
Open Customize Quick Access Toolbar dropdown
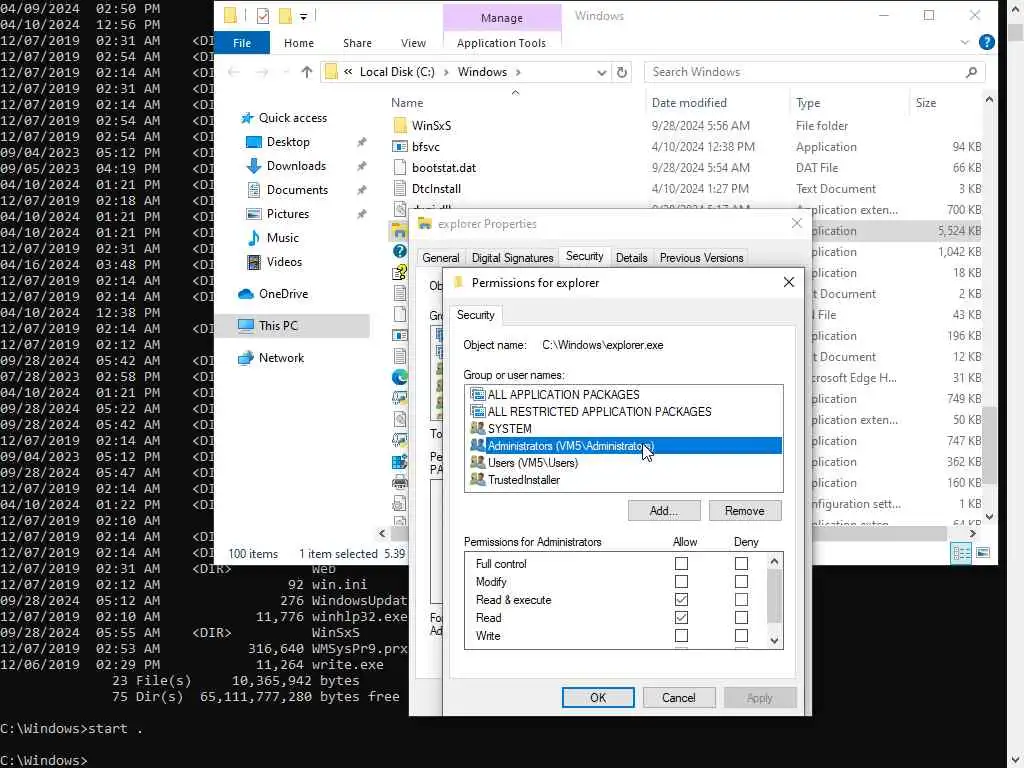point(304,16)
